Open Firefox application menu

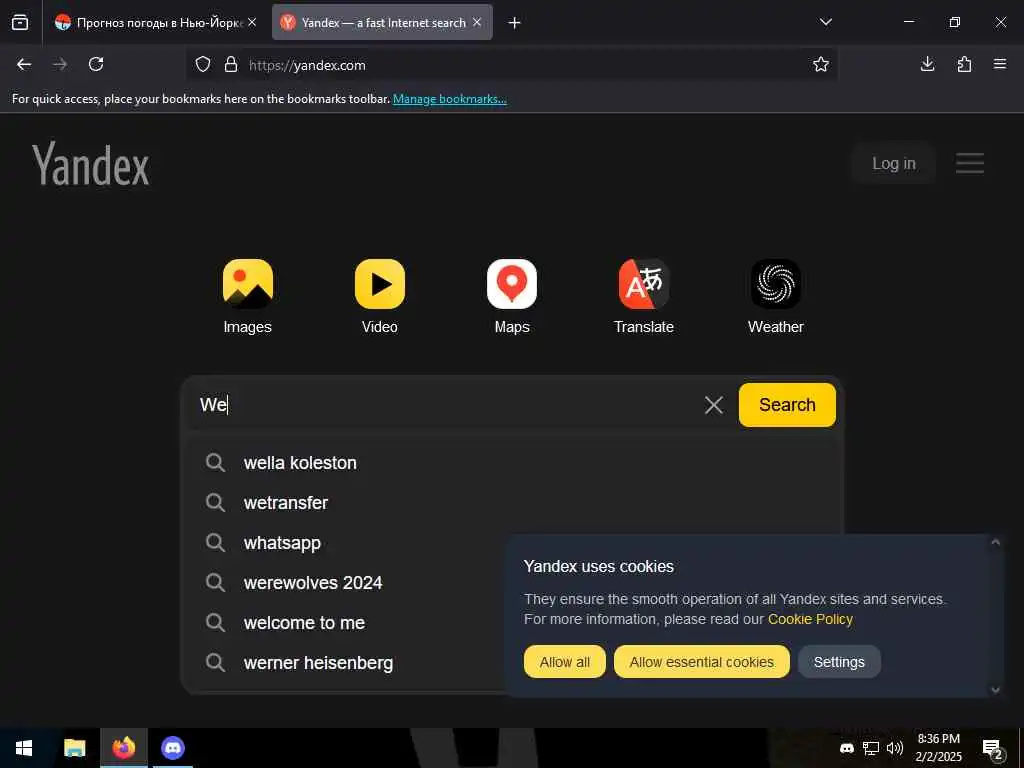(x=1000, y=64)
